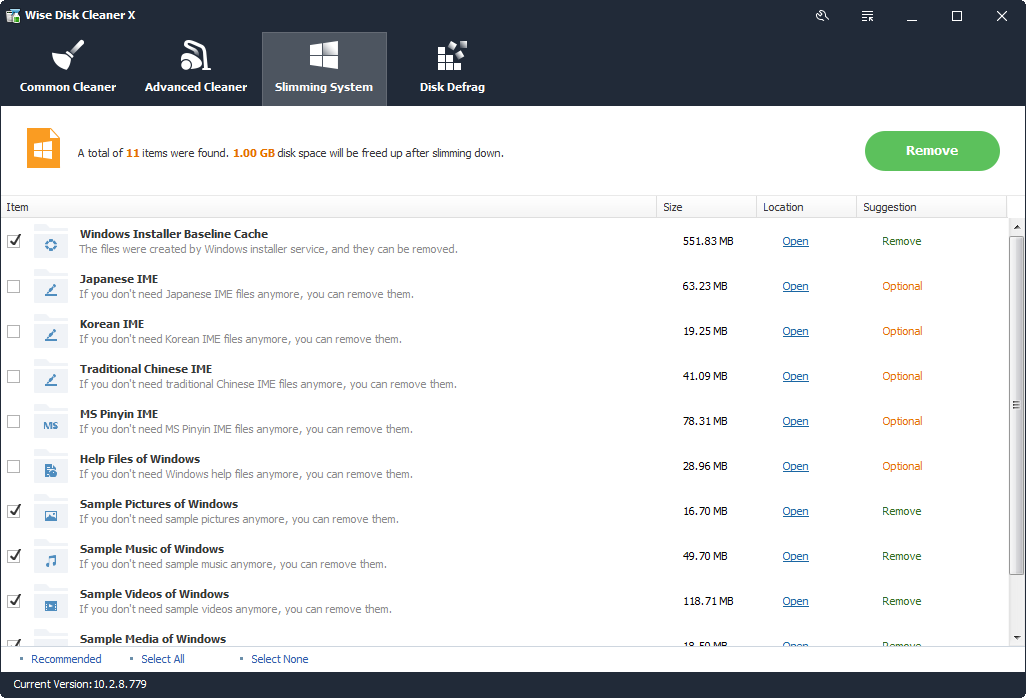Click 'Optional' suggestion for Japanese IME
This screenshot has width=1026, height=698.
902,287
